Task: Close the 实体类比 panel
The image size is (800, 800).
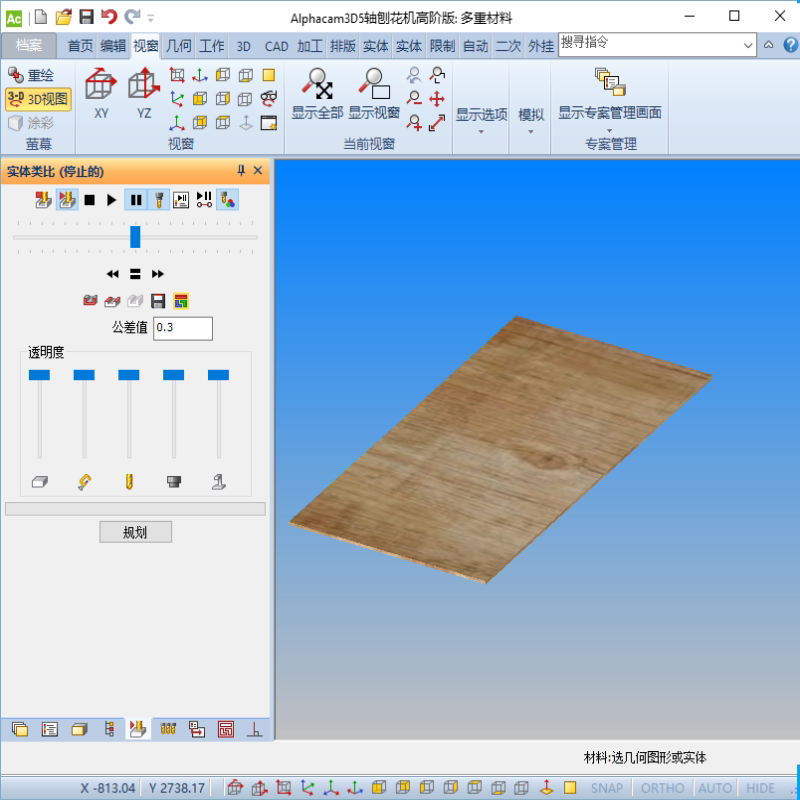Action: [258, 170]
